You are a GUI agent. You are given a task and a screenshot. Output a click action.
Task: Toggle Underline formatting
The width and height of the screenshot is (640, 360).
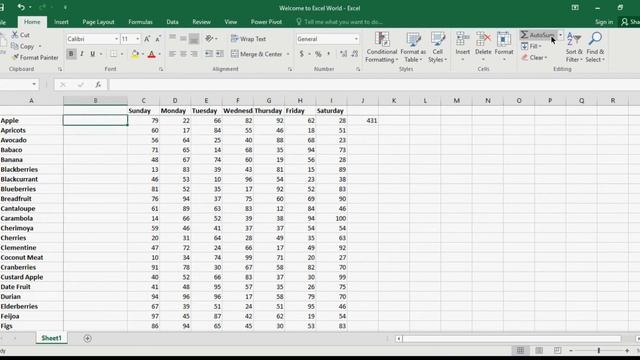(x=93, y=54)
